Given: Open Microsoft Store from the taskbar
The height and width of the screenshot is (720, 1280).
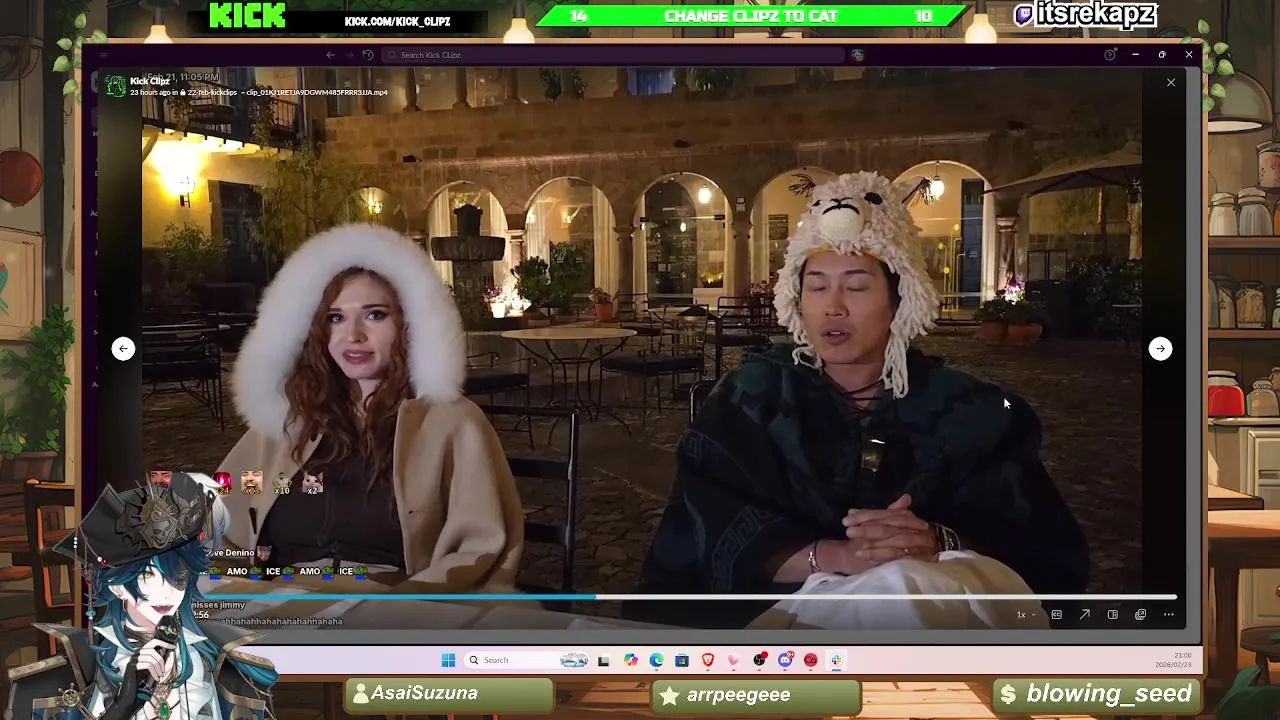Looking at the screenshot, I should [x=682, y=660].
